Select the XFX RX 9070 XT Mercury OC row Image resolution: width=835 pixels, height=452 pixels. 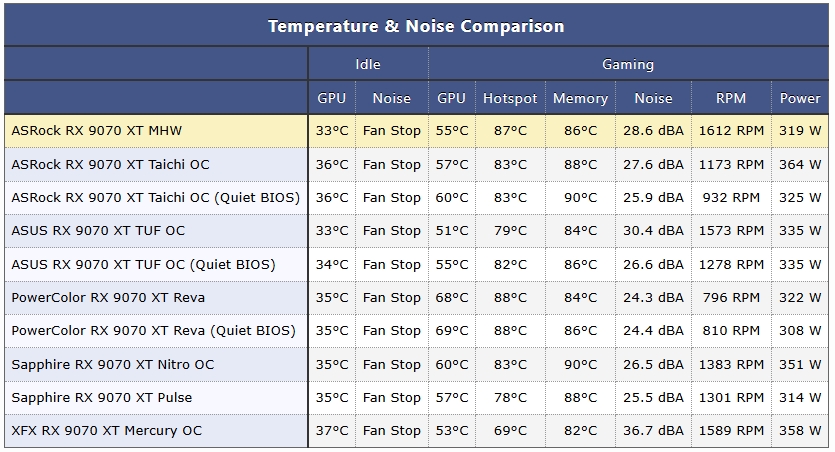tap(416, 431)
